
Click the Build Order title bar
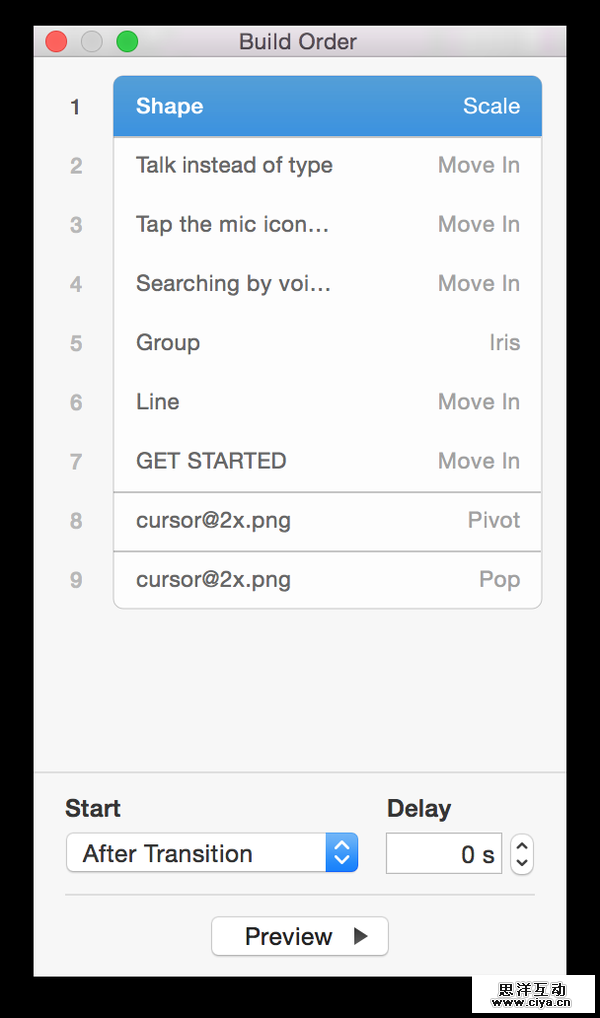(298, 42)
